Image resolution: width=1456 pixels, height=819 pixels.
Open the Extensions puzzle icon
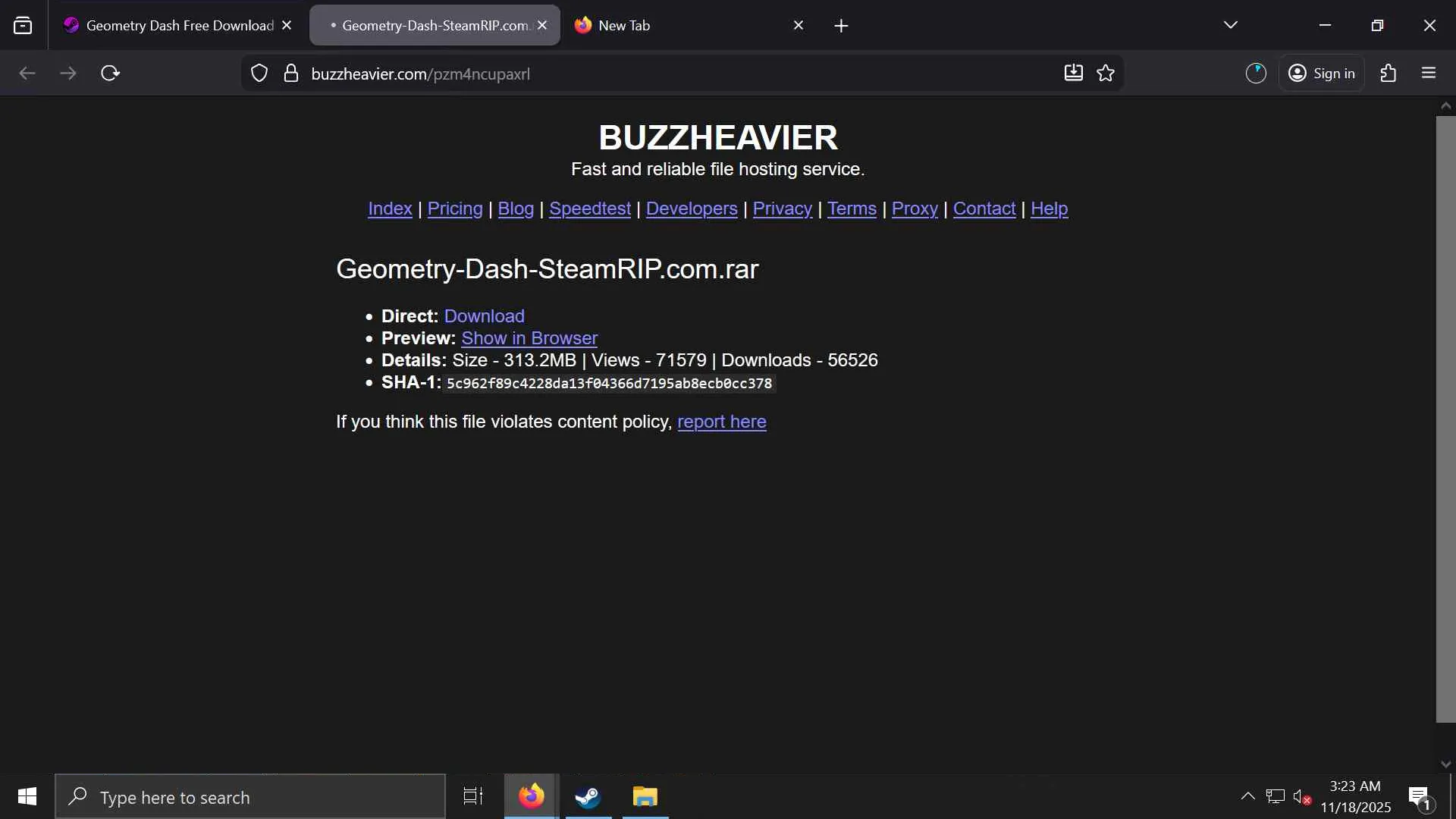point(1388,74)
